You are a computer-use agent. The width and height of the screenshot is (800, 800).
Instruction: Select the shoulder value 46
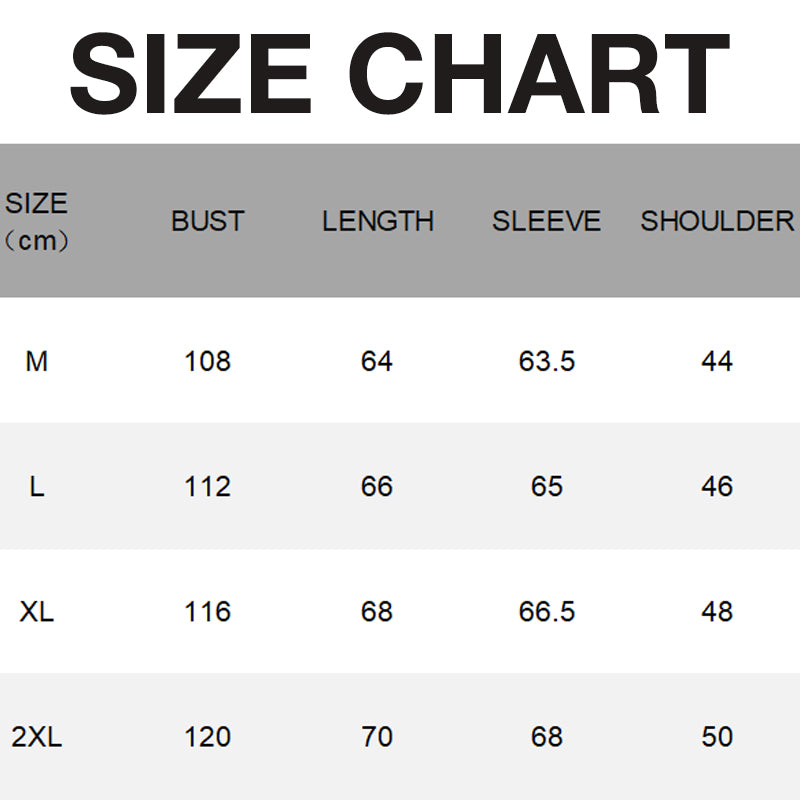[x=717, y=486]
